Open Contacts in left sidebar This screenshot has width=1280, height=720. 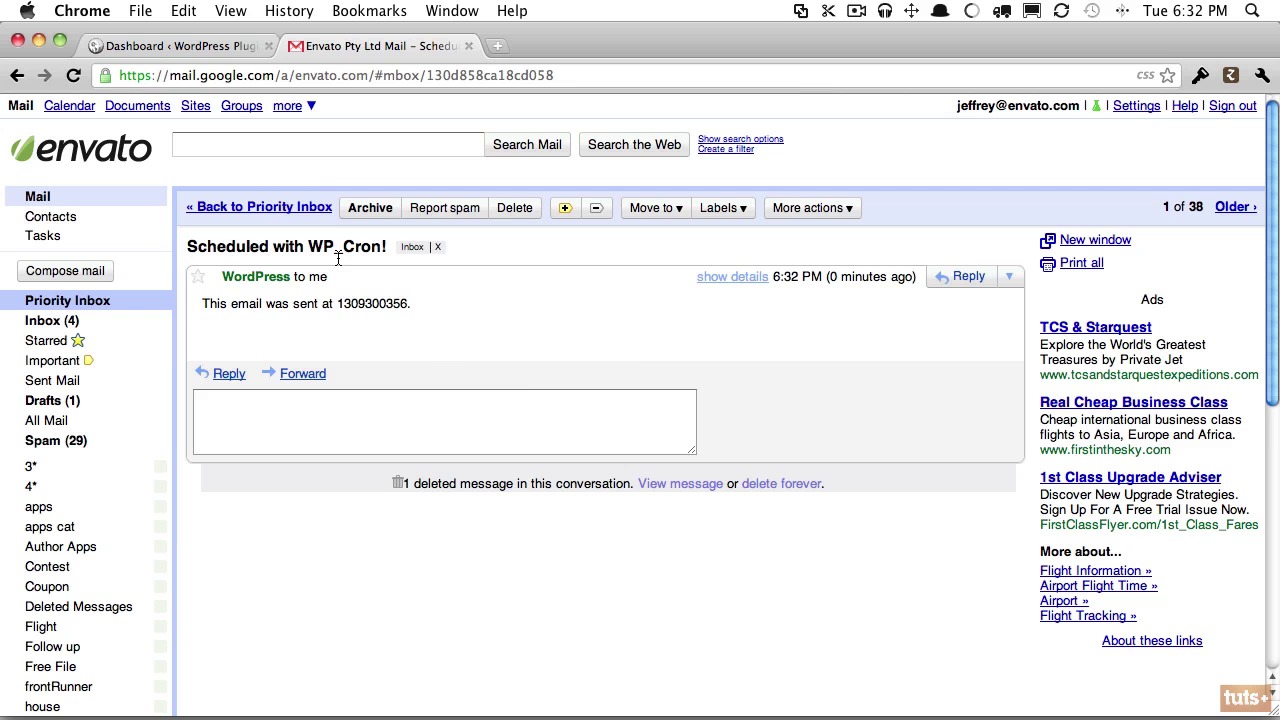[x=50, y=217]
